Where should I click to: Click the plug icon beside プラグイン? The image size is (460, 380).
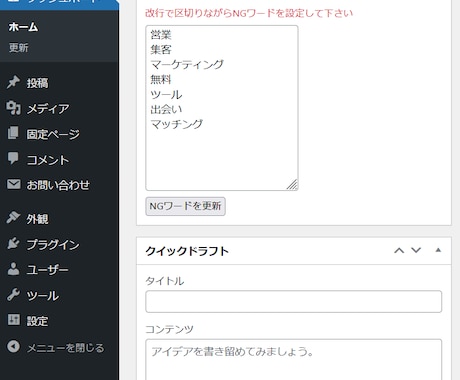tap(13, 243)
